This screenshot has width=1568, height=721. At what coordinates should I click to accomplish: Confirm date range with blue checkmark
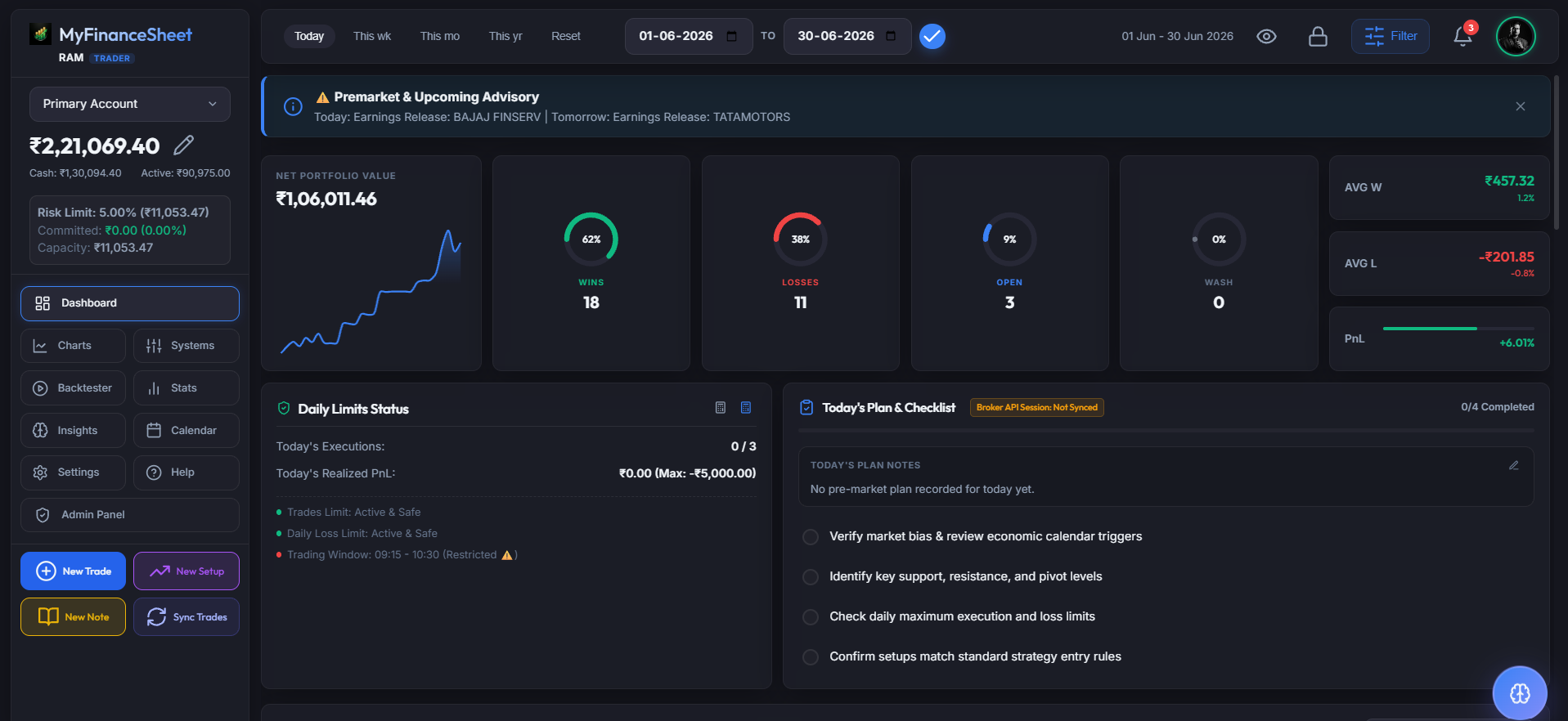point(932,36)
